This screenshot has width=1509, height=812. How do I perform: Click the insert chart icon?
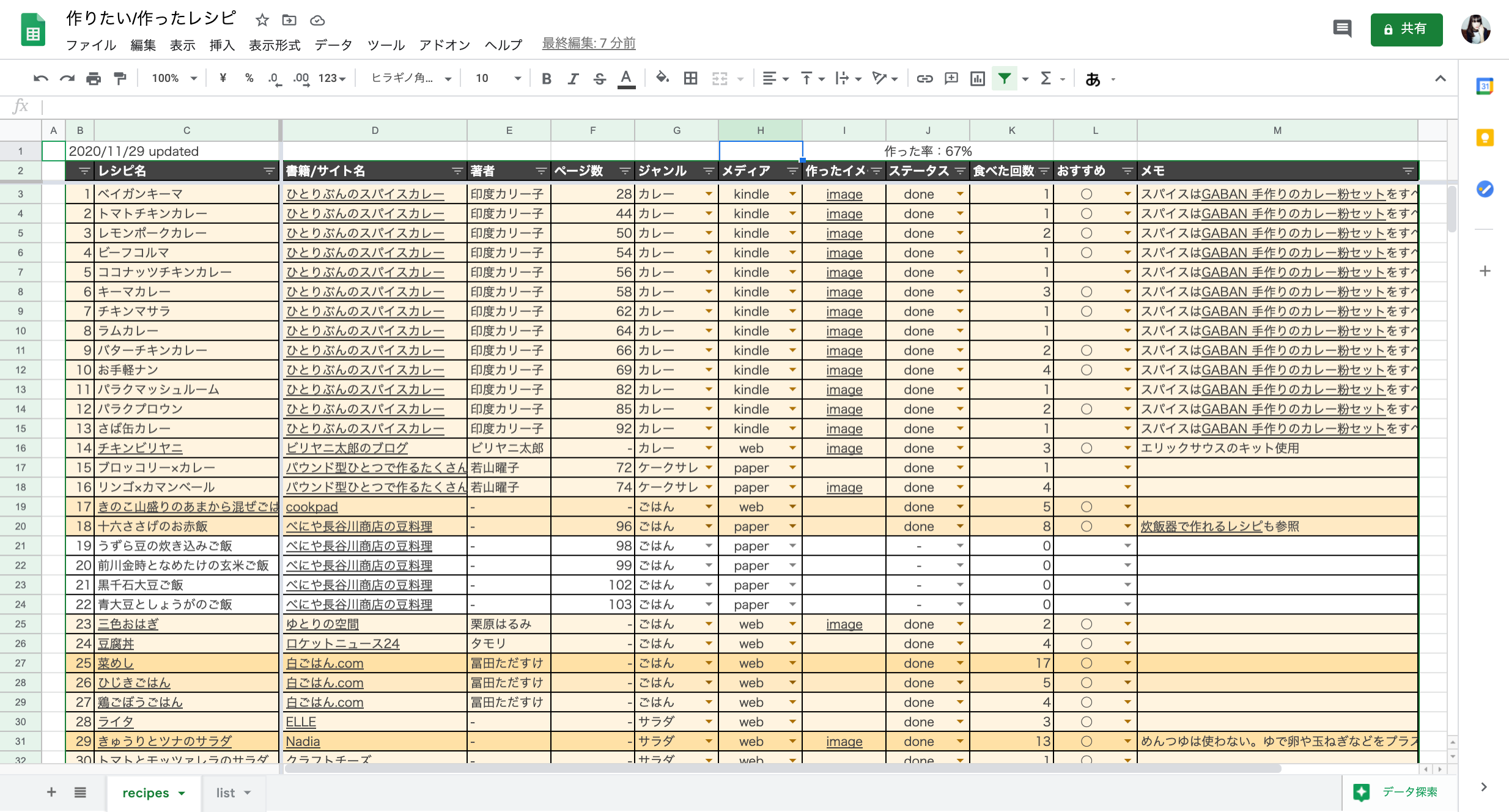pos(977,78)
